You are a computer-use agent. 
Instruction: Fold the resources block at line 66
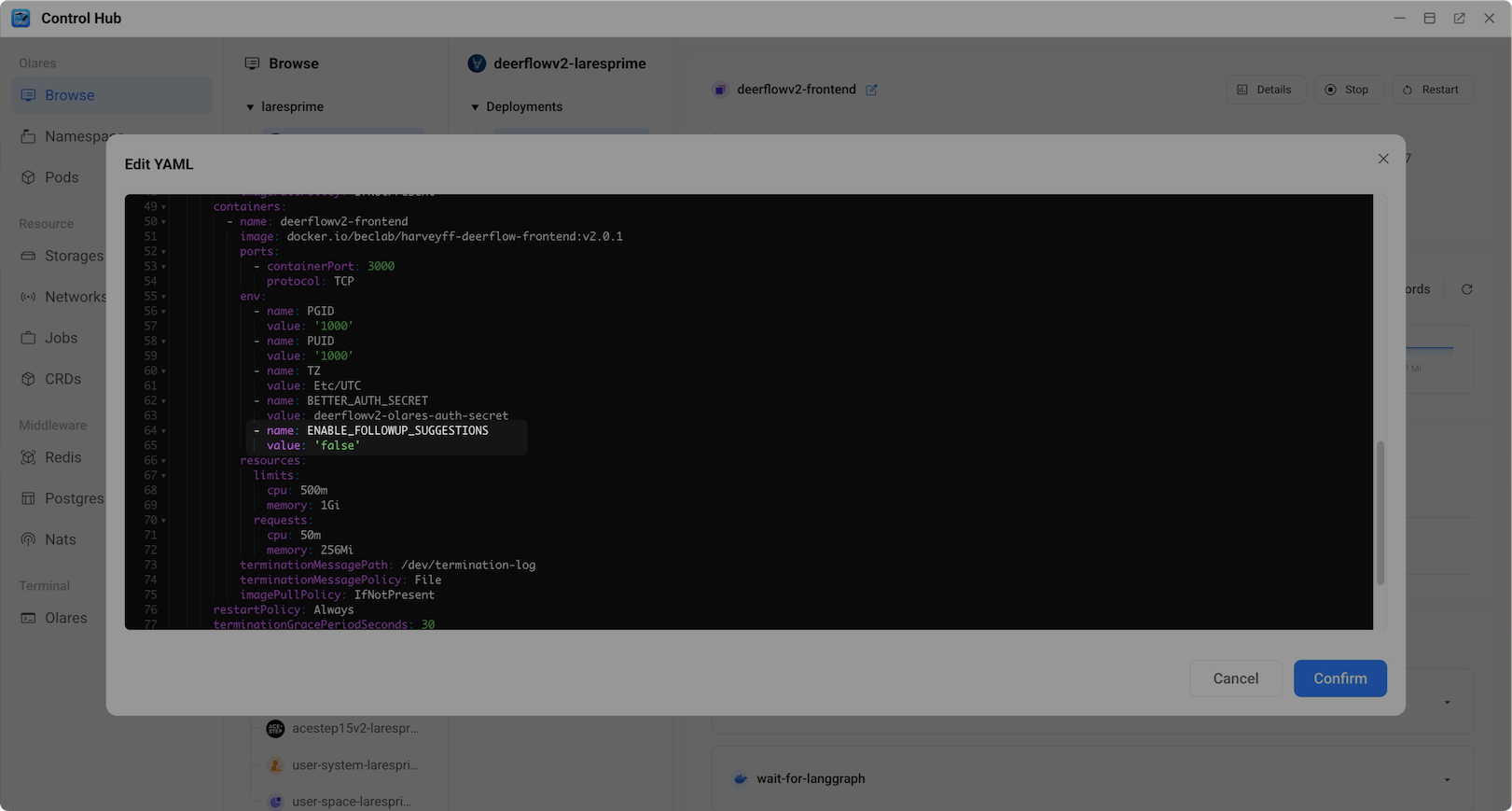click(x=163, y=461)
